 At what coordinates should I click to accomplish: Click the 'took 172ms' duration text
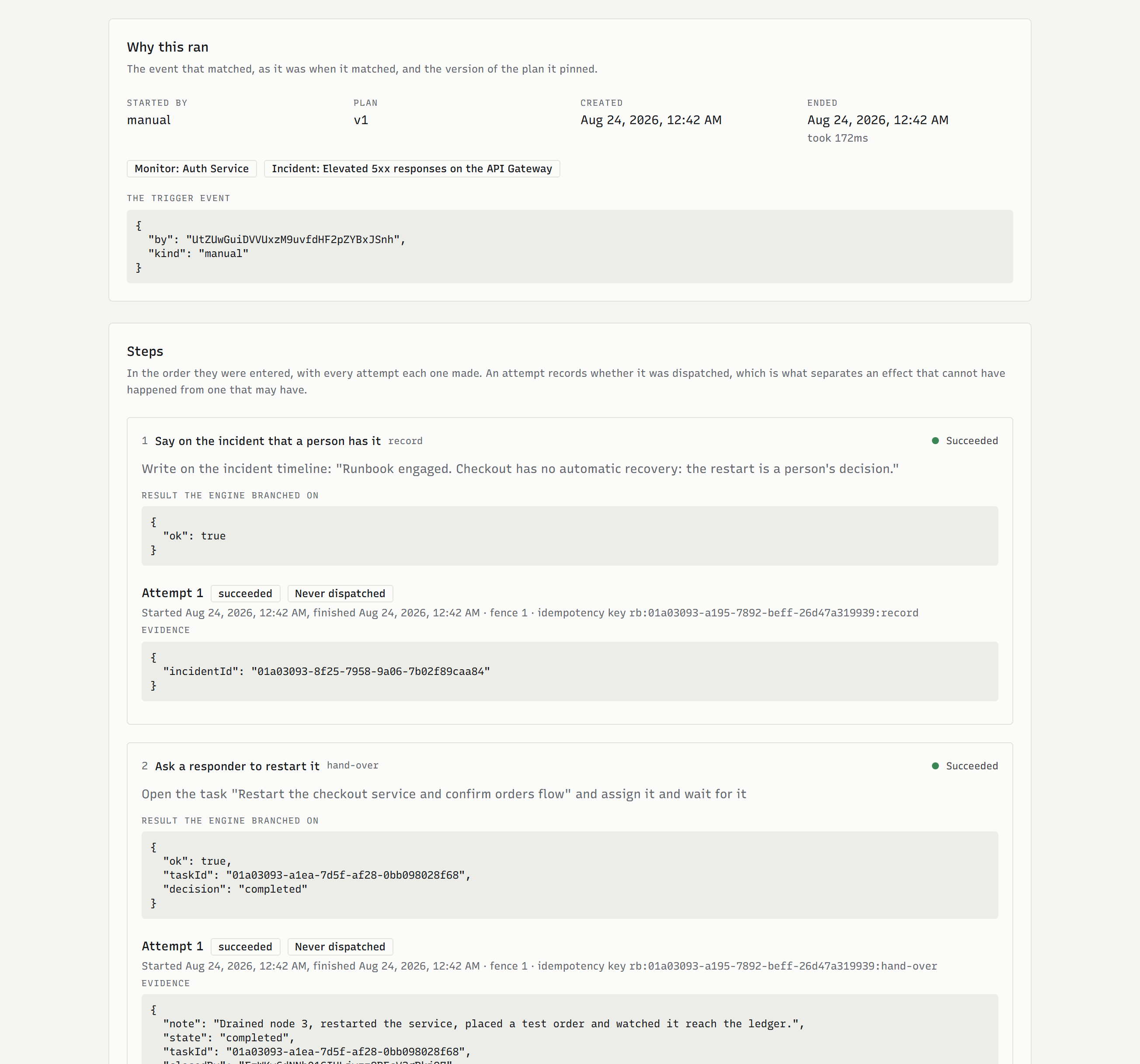(837, 138)
